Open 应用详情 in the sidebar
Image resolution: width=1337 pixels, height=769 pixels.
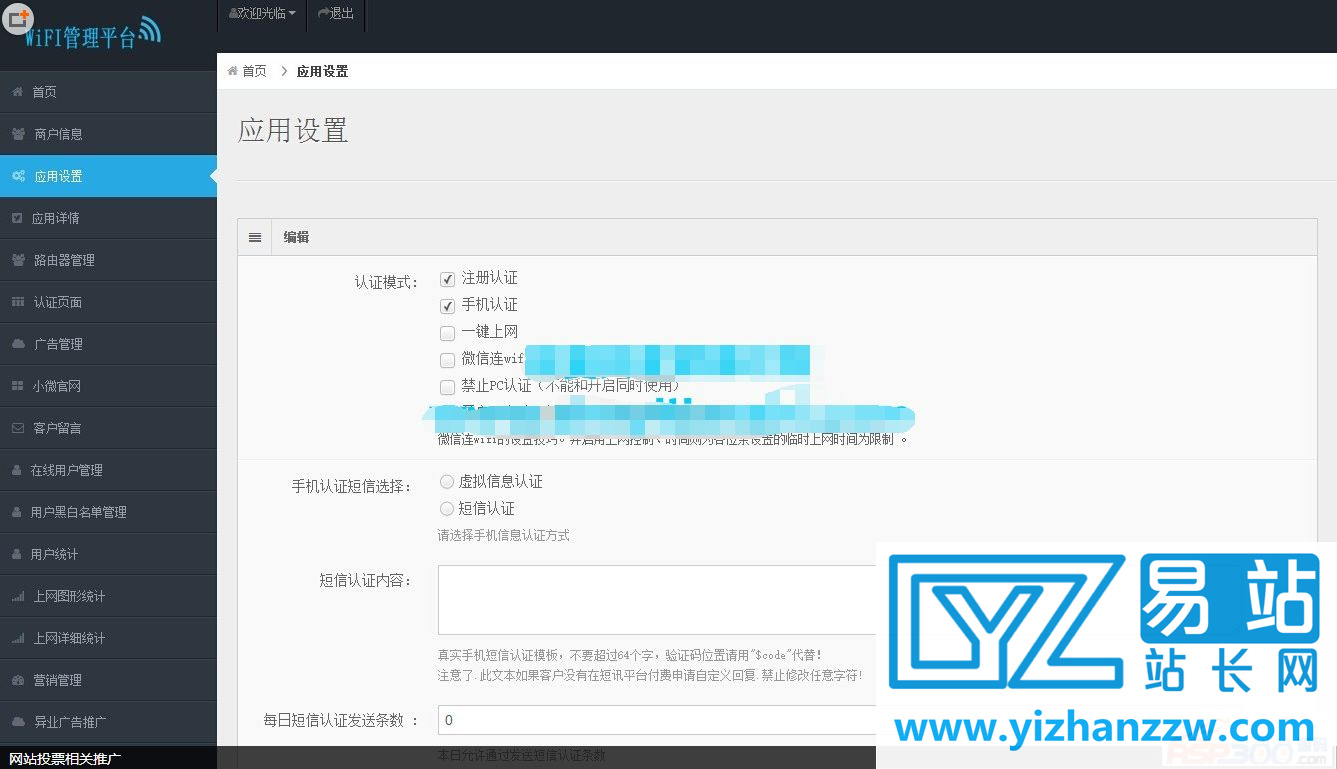point(108,218)
